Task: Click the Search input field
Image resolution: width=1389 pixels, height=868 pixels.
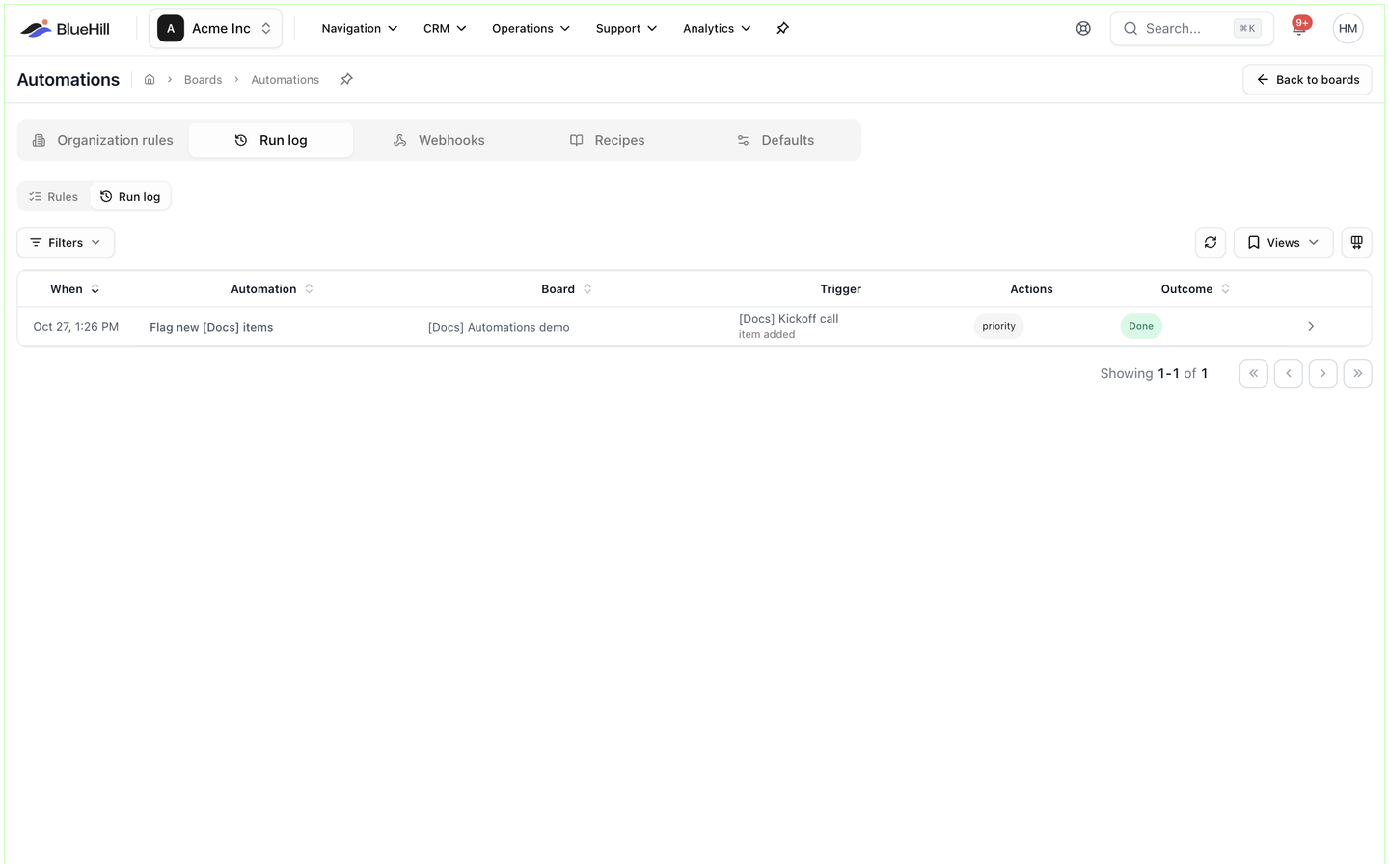Action: point(1191,29)
